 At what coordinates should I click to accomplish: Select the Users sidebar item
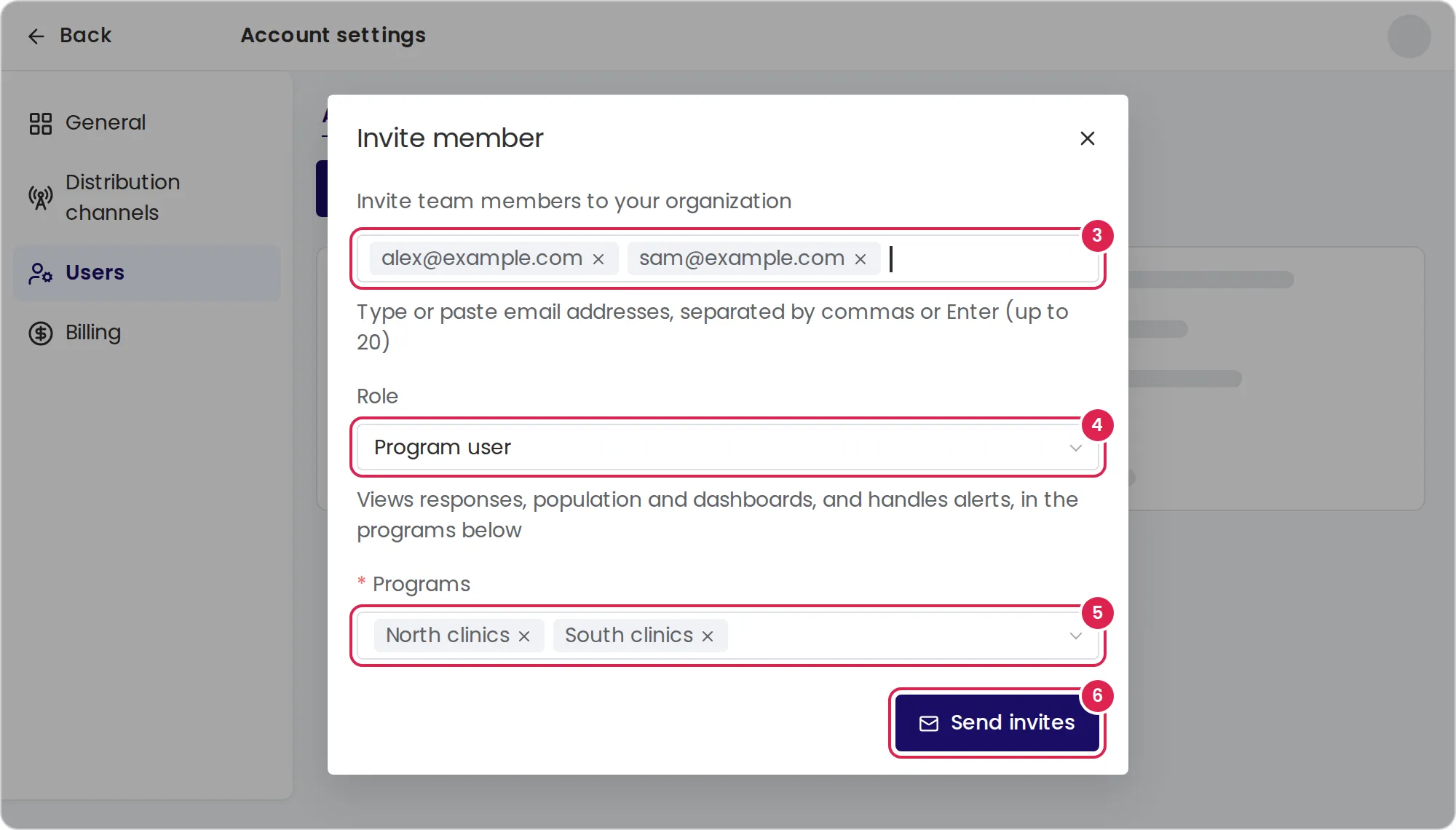[x=147, y=273]
